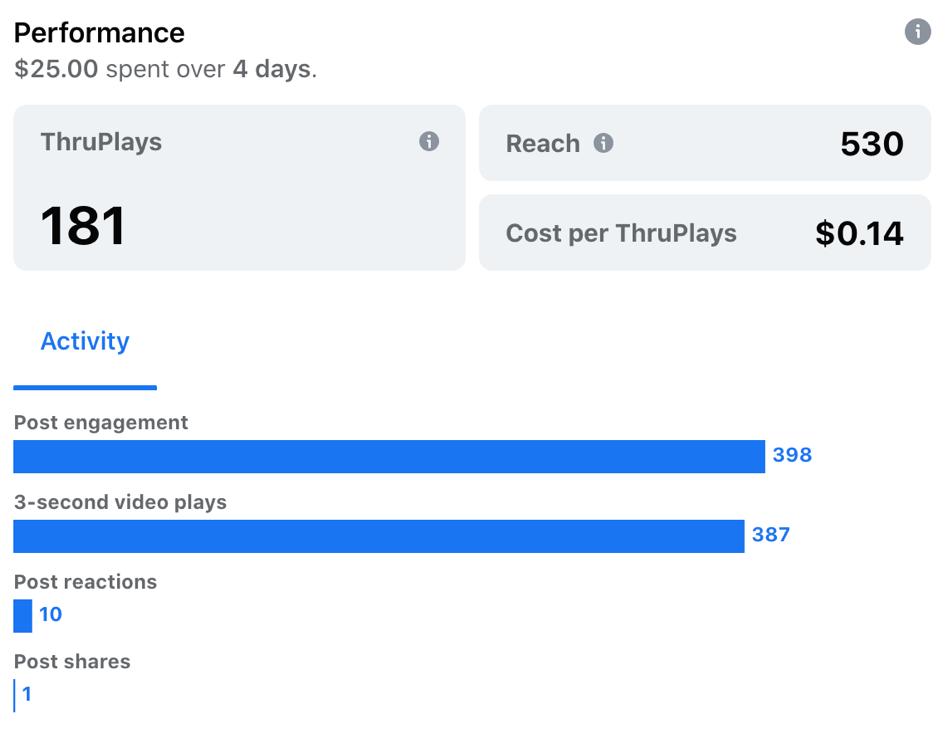Click the info icon beside Reach
This screenshot has width=948, height=739.
[603, 143]
